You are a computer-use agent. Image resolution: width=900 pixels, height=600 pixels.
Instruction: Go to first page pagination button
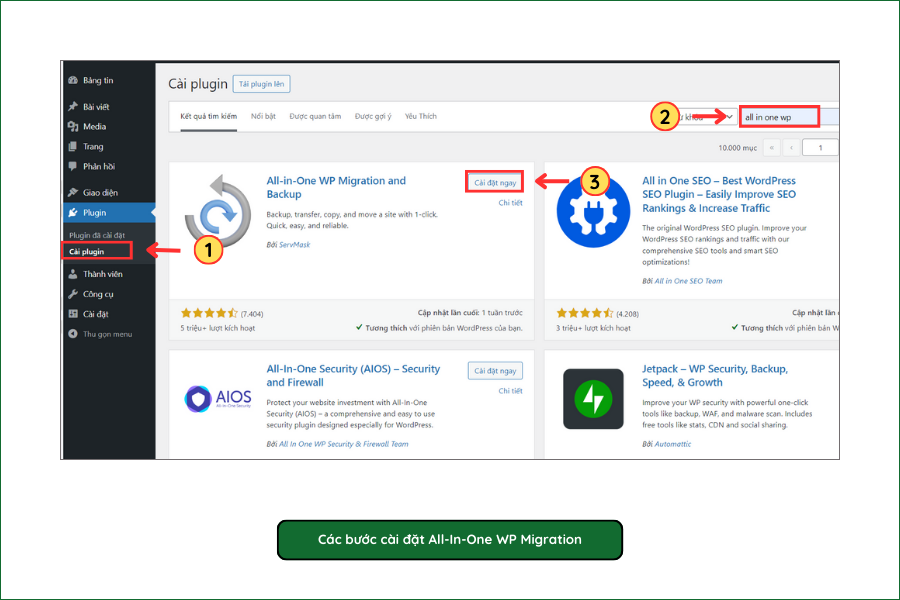pyautogui.click(x=771, y=148)
